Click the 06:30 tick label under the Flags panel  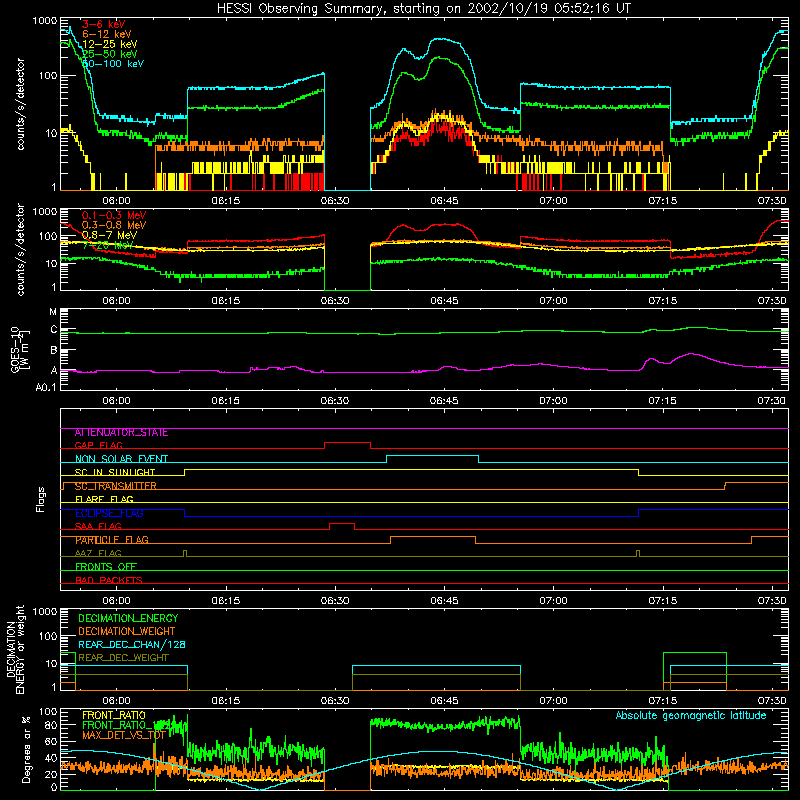point(335,601)
